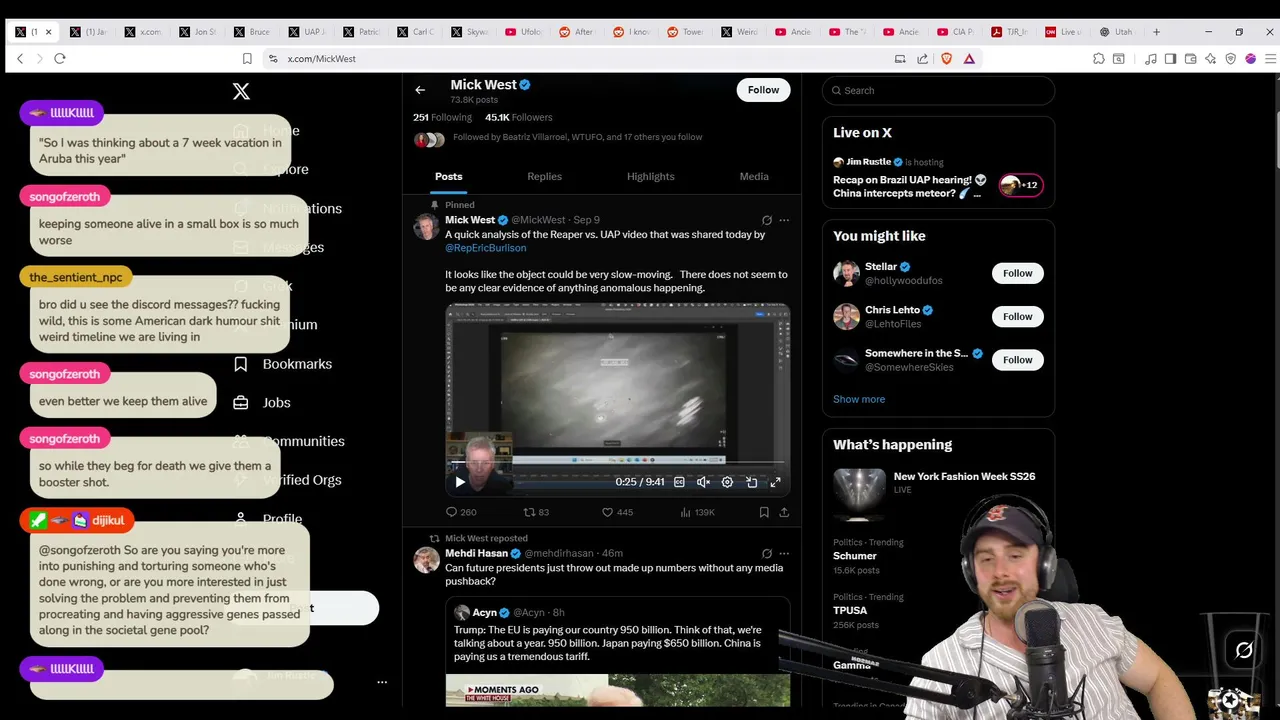Open the Acyn quoted post
Image resolution: width=1280 pixels, height=720 pixels.
click(618, 650)
